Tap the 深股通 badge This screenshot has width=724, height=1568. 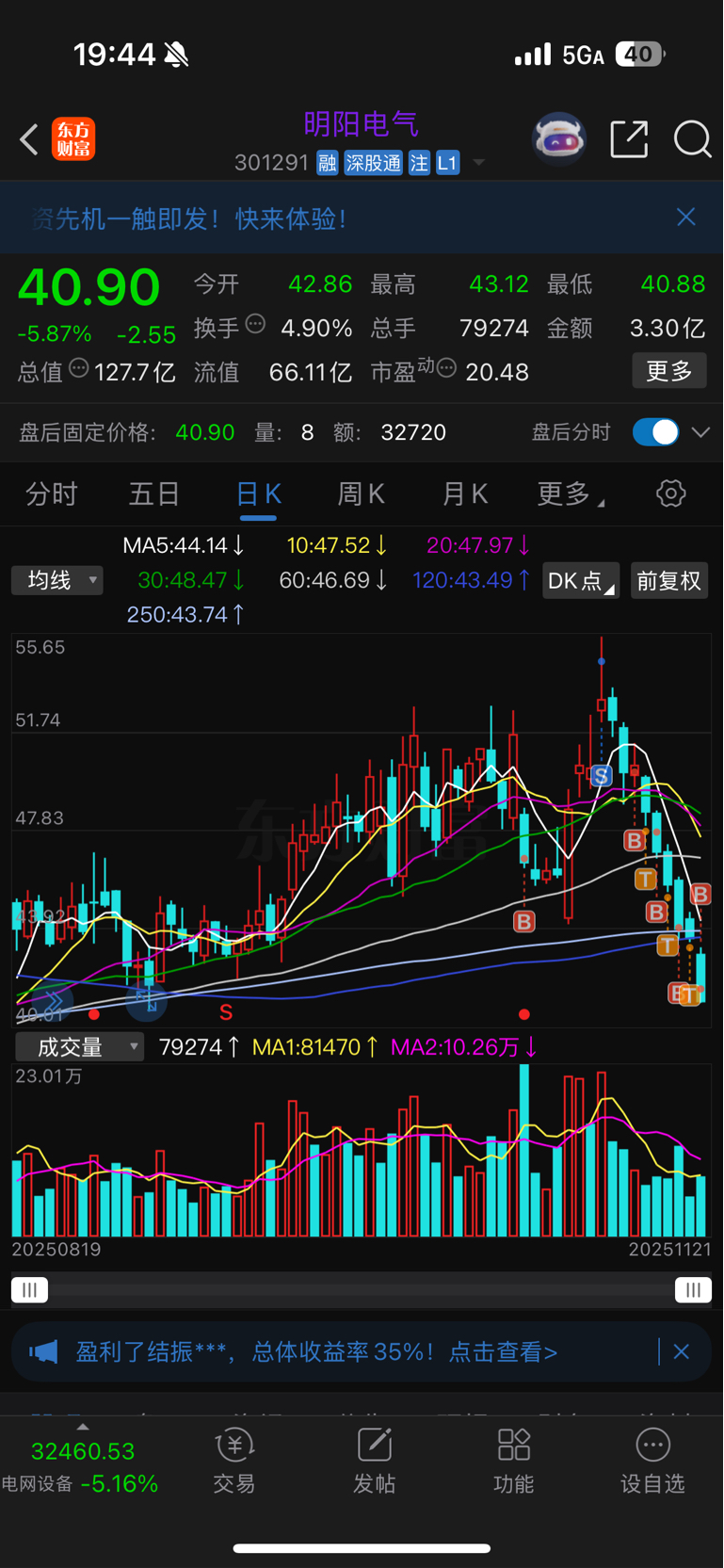tap(373, 163)
